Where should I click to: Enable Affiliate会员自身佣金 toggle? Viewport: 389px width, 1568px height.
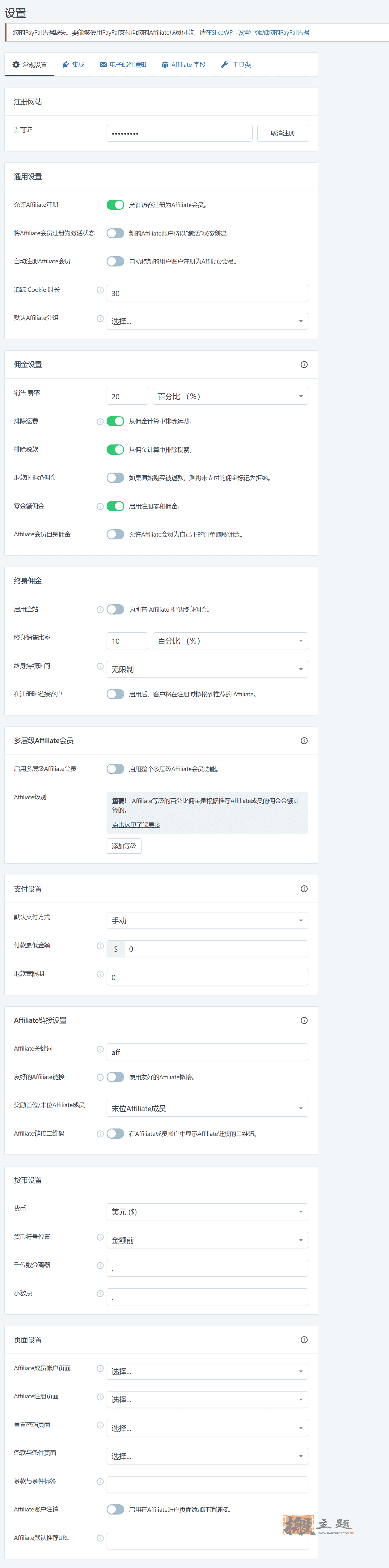[115, 534]
